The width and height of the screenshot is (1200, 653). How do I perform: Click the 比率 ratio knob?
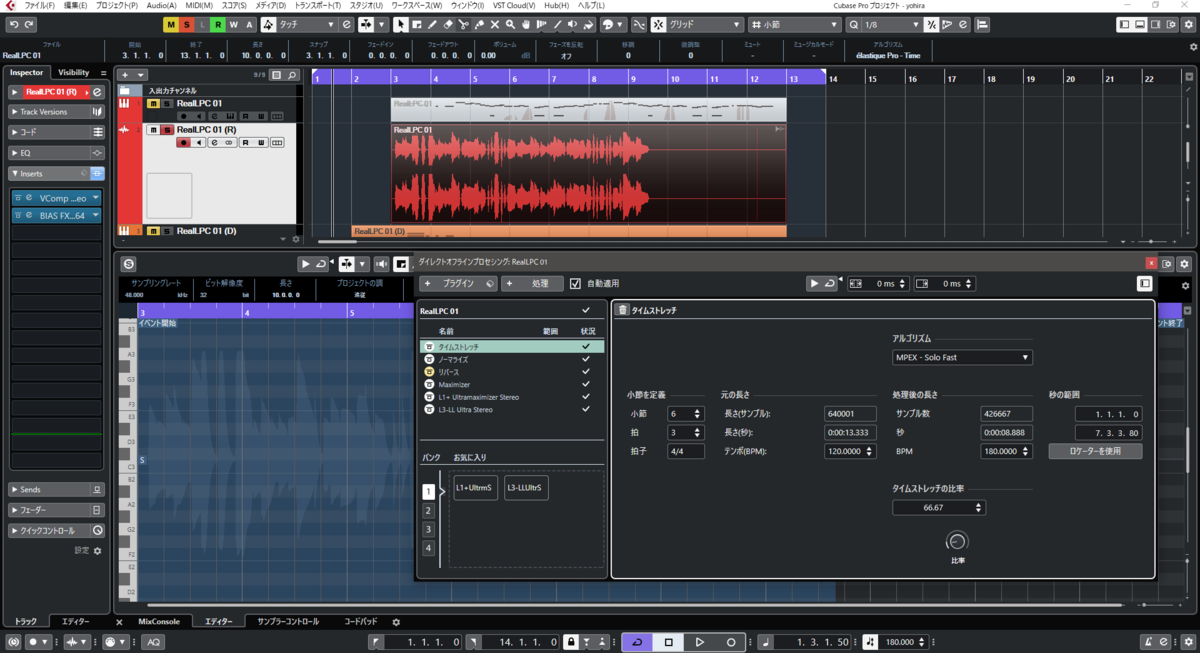(x=957, y=541)
